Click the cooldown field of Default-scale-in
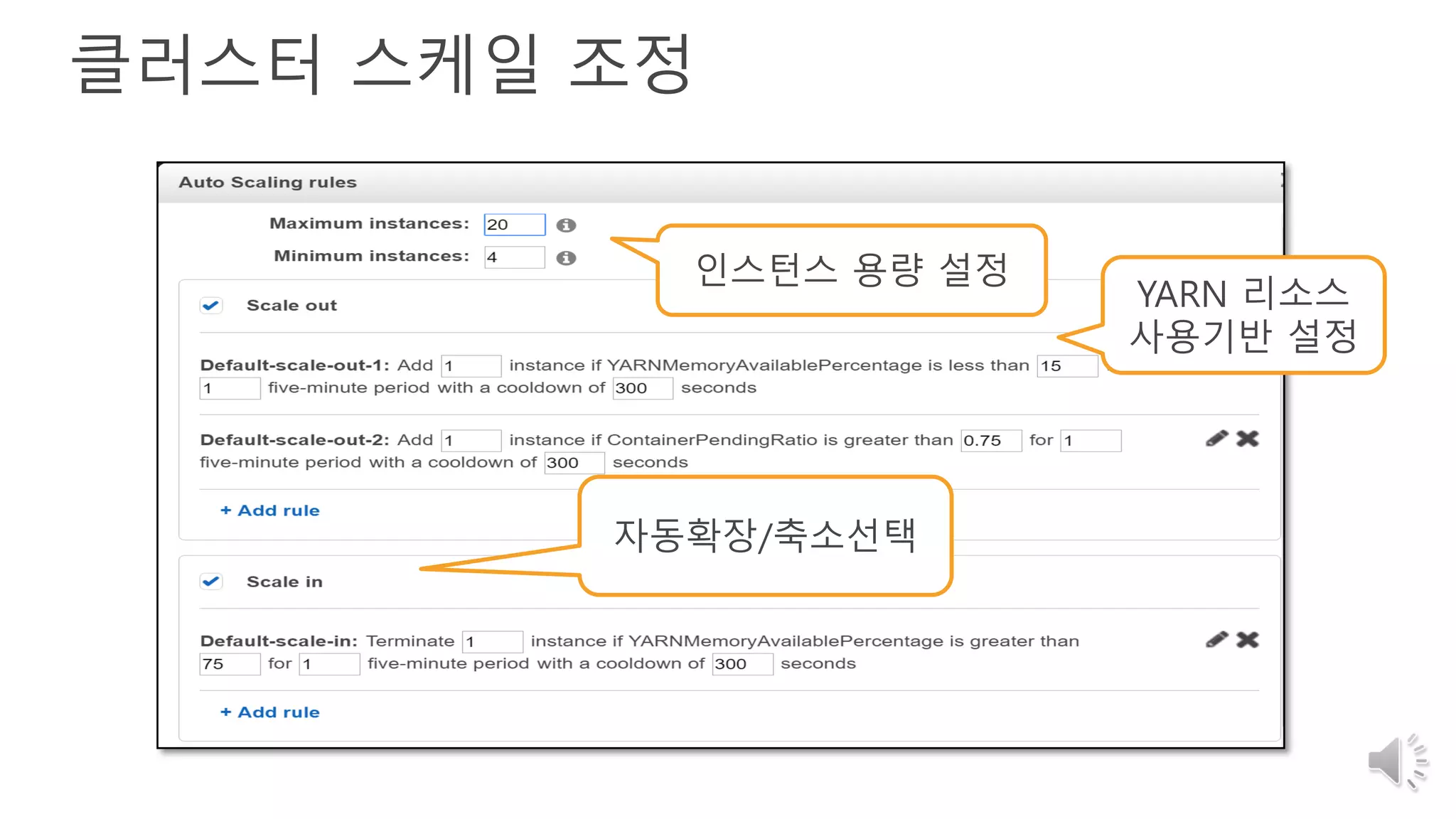Viewport: 1456px width, 819px height. [742, 664]
